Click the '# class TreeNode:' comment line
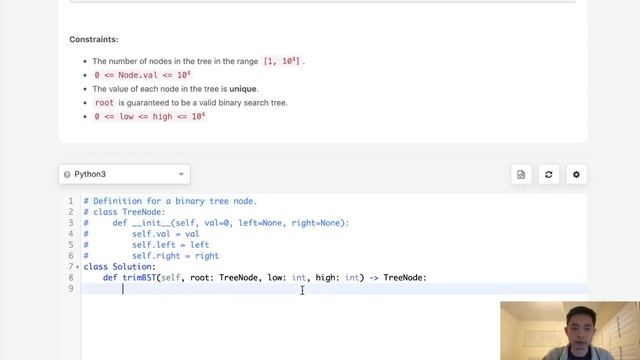640x360 pixels. (x=124, y=212)
